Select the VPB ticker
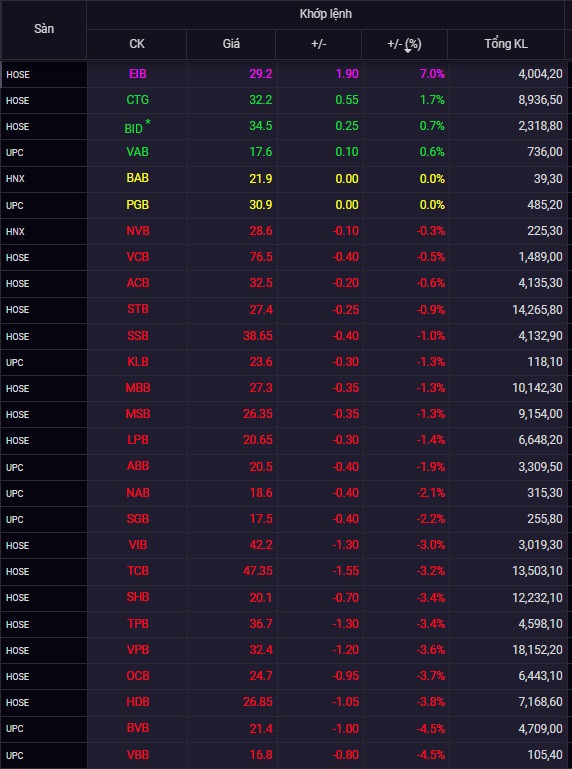Viewport: 572px width, 769px height. point(137,650)
